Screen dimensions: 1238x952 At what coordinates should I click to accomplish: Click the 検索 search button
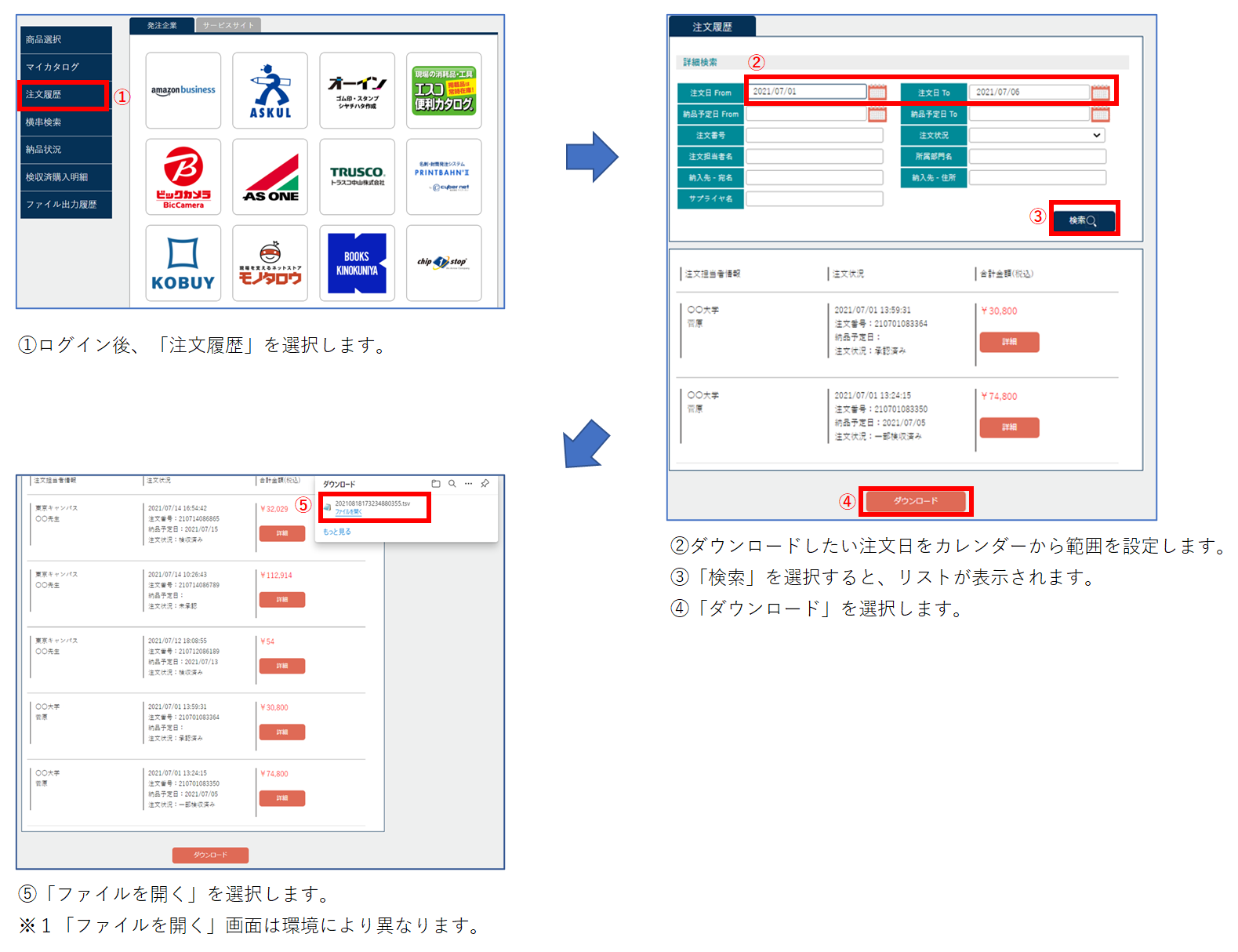coord(1084,220)
